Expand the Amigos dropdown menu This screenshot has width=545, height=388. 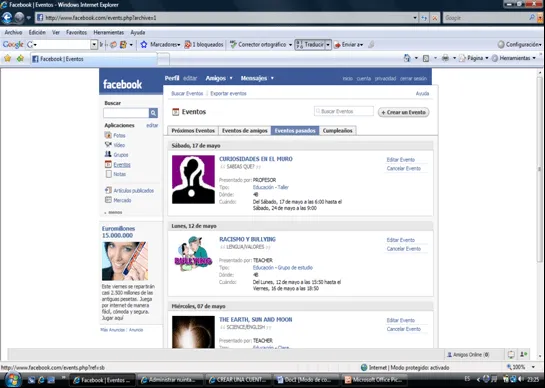pyautogui.click(x=231, y=78)
